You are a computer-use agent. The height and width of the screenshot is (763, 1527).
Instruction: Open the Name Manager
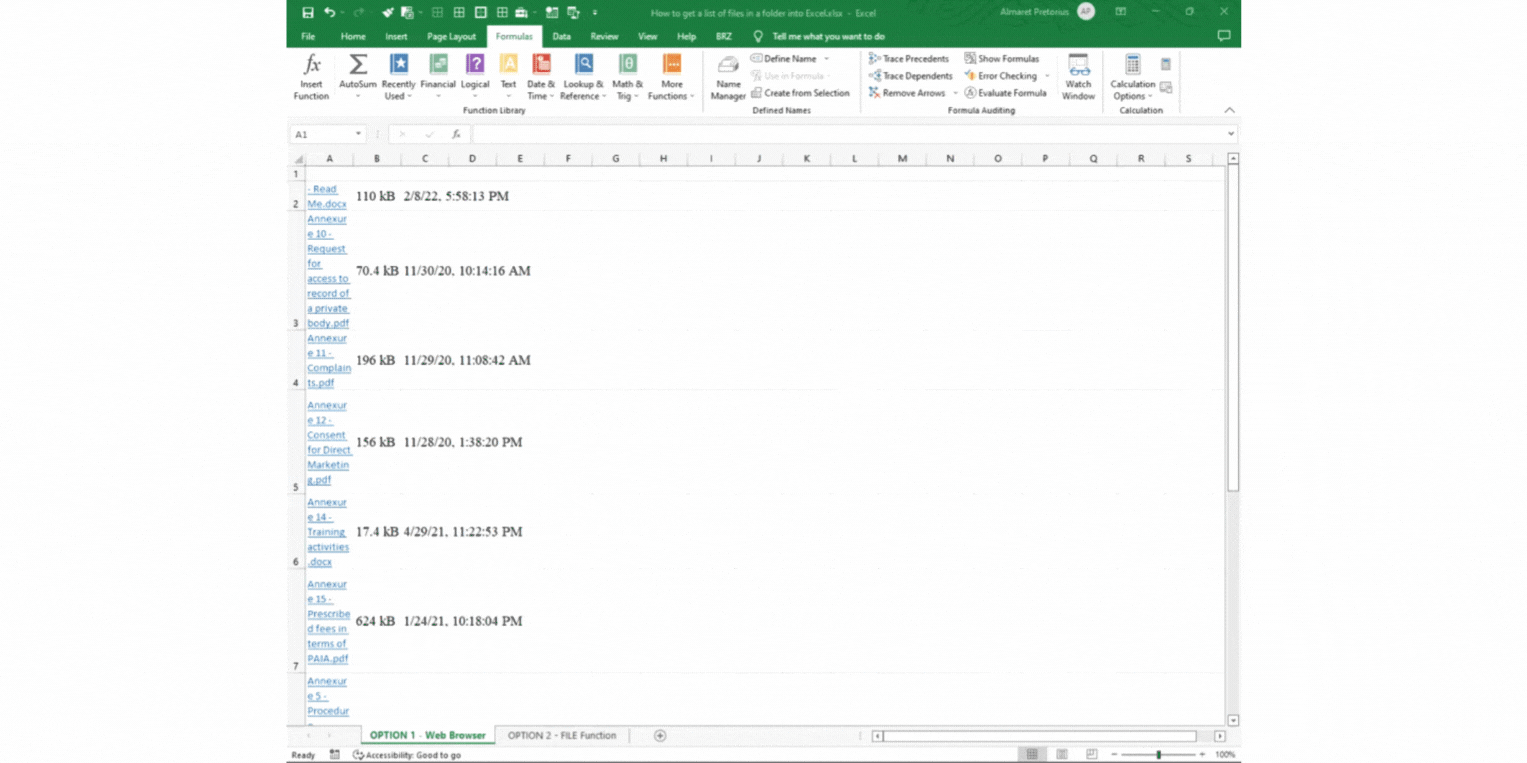pos(727,76)
